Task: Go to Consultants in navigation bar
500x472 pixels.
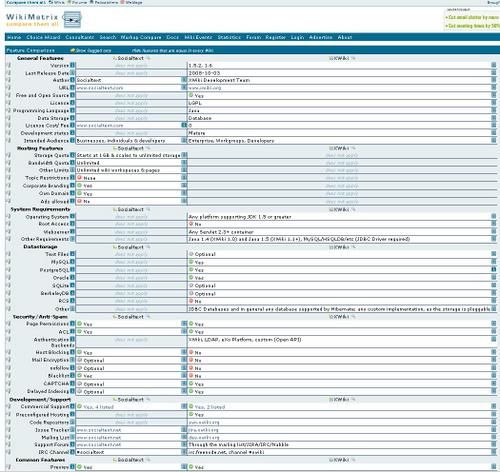Action: [80, 37]
